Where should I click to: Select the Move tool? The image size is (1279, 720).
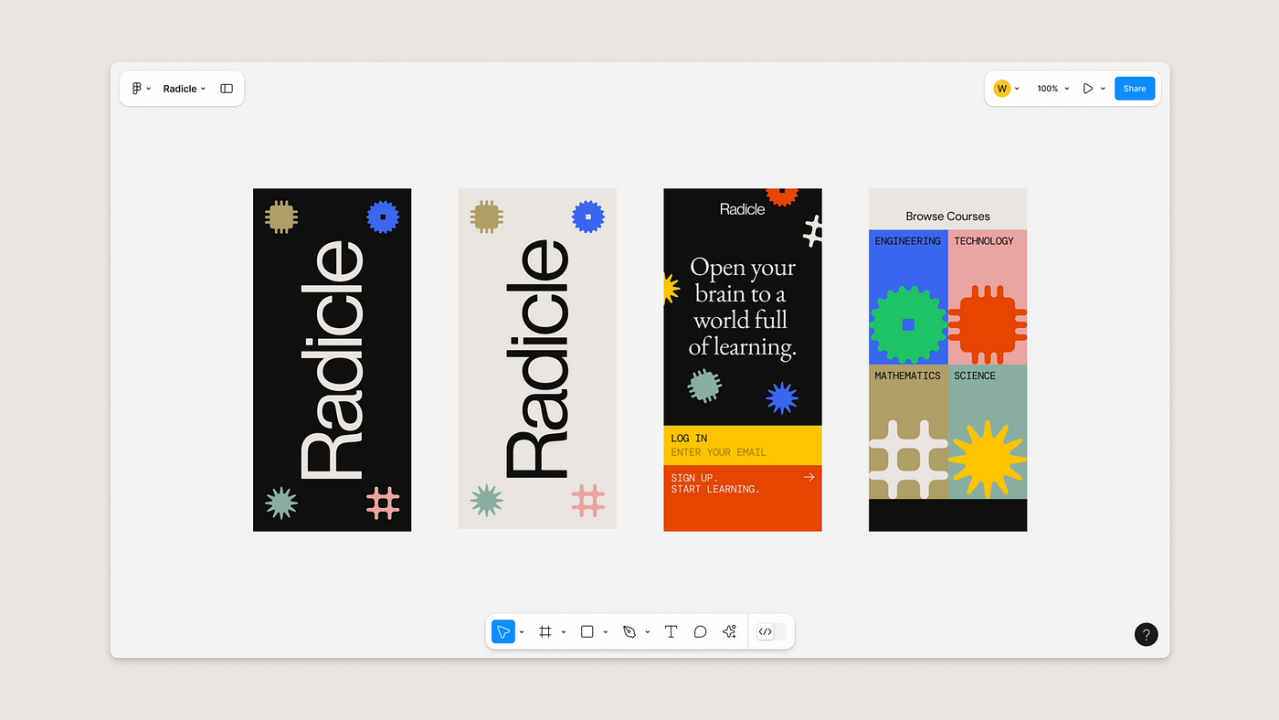(x=503, y=631)
